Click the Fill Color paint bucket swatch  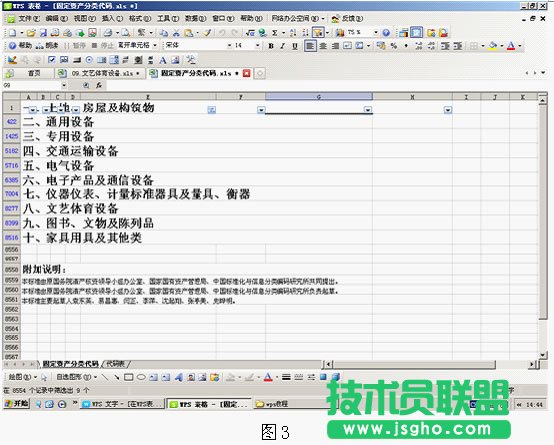tap(493, 46)
